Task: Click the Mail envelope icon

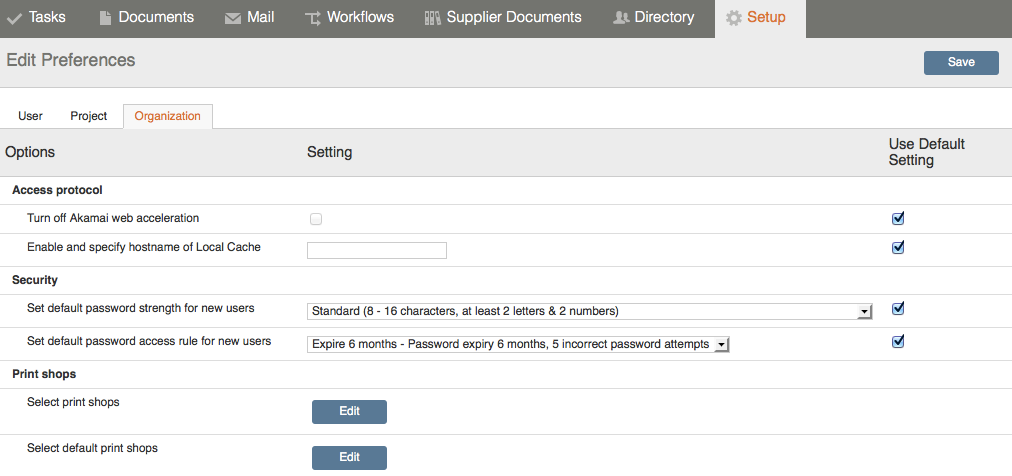Action: point(233,19)
